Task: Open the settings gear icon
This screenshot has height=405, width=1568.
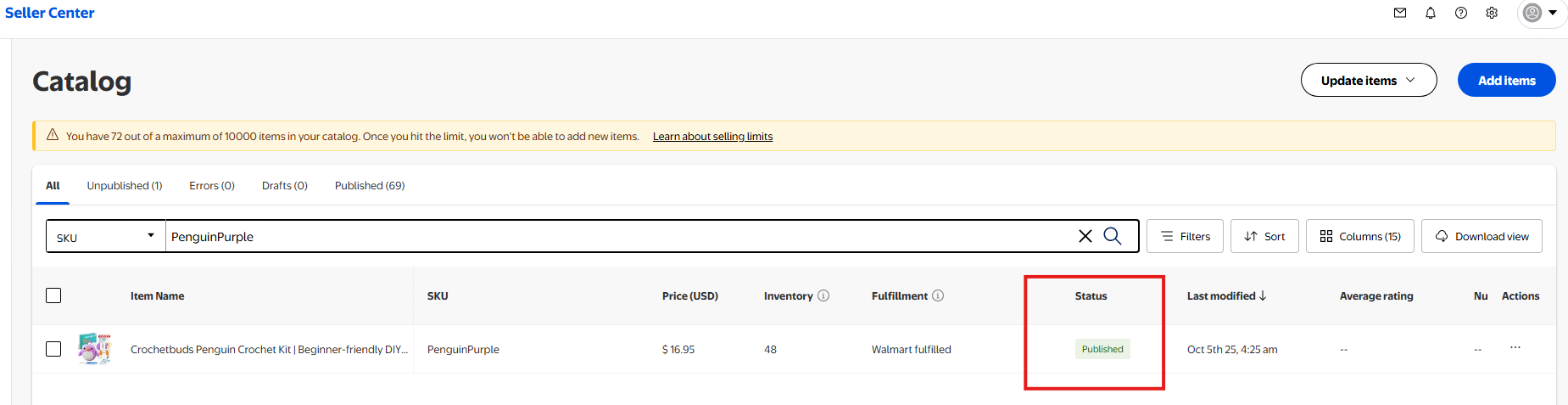Action: click(1492, 13)
